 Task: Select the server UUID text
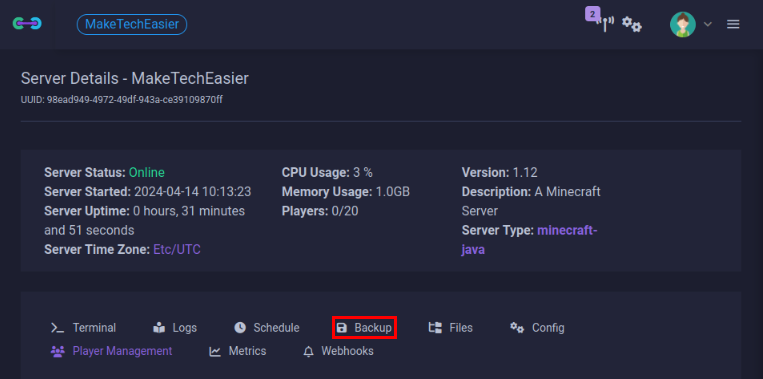pyautogui.click(x=122, y=100)
